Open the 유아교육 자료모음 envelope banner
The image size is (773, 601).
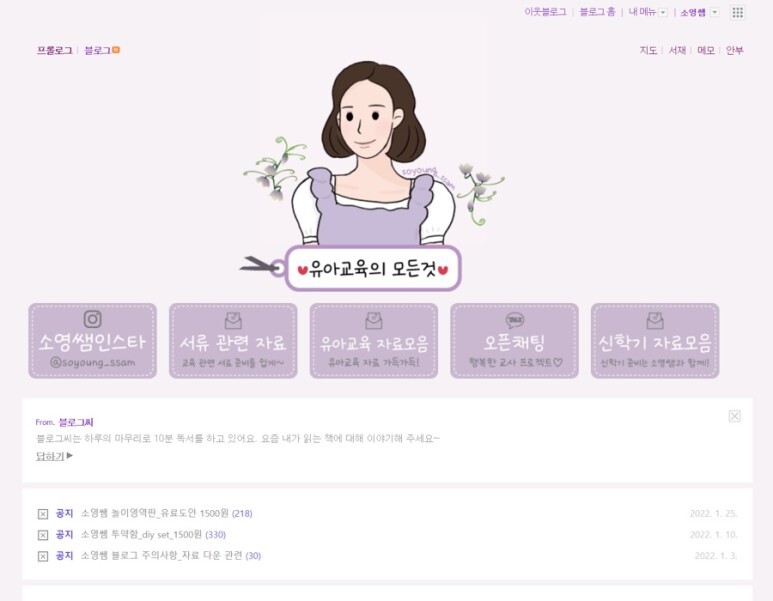pyautogui.click(x=374, y=341)
